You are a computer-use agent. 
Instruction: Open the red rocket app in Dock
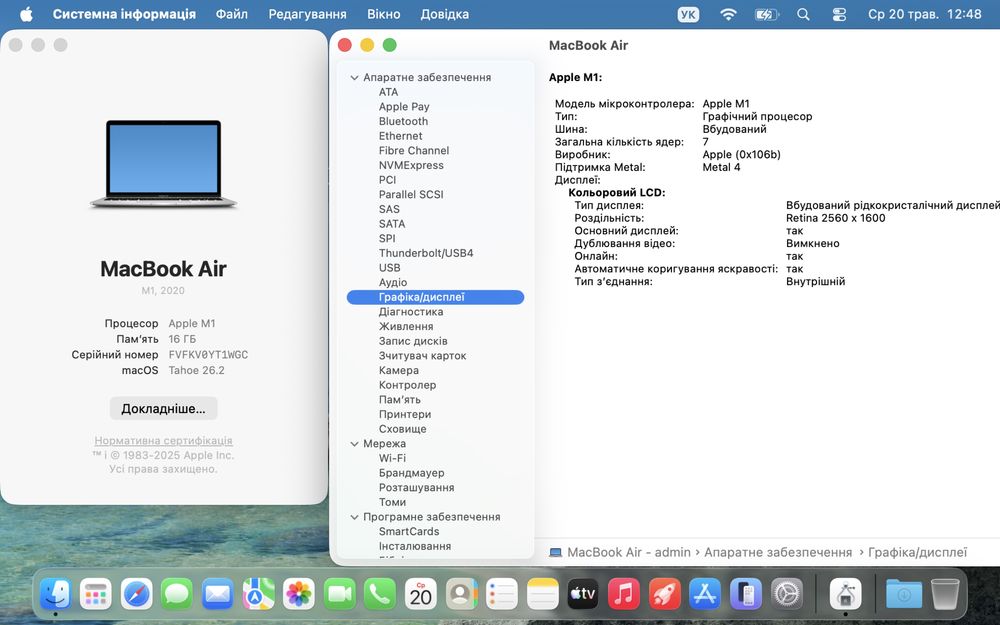coord(665,594)
